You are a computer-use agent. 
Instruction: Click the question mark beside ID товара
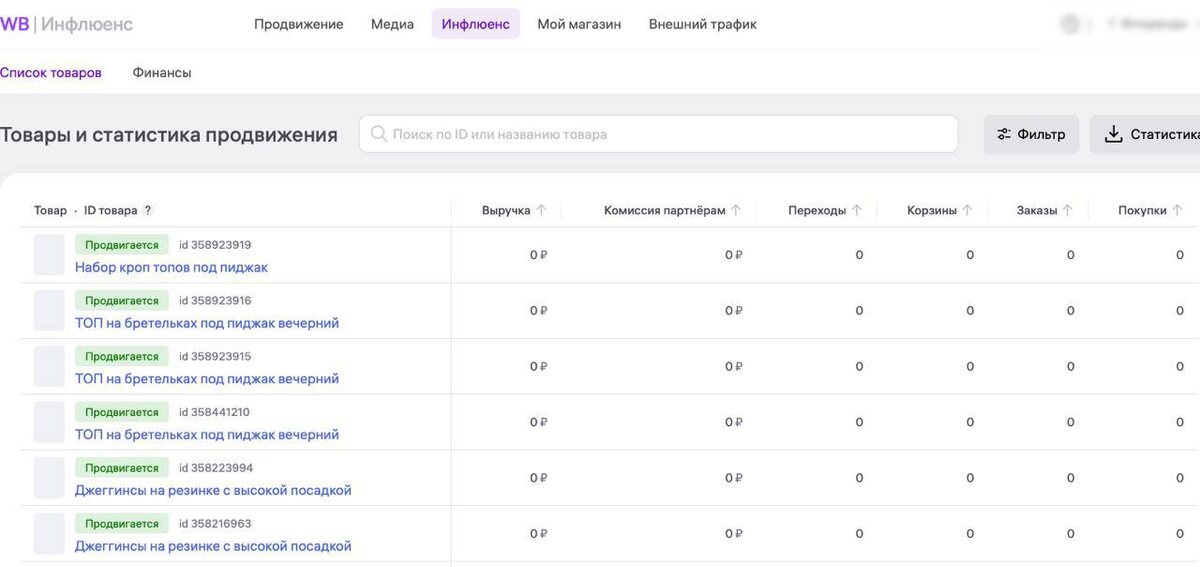click(x=148, y=210)
